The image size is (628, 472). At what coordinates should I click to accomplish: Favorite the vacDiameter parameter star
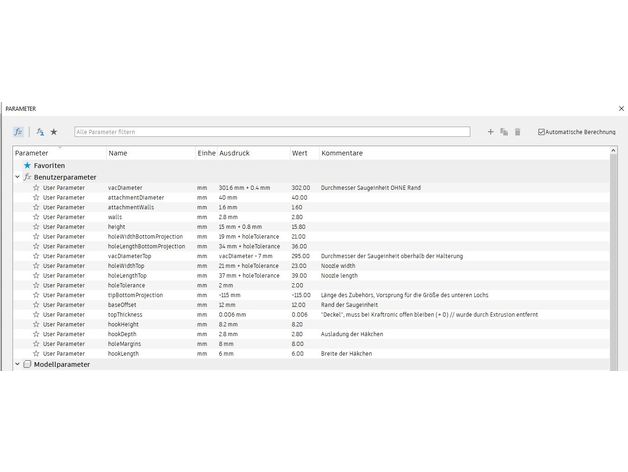coord(36,187)
